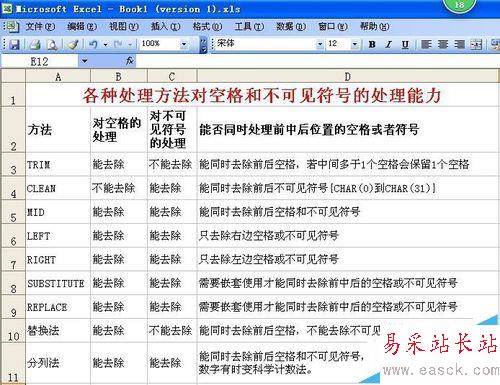Image resolution: width=500 pixels, height=385 pixels.
Task: Open the font size 12 dropdown
Action: (x=355, y=44)
